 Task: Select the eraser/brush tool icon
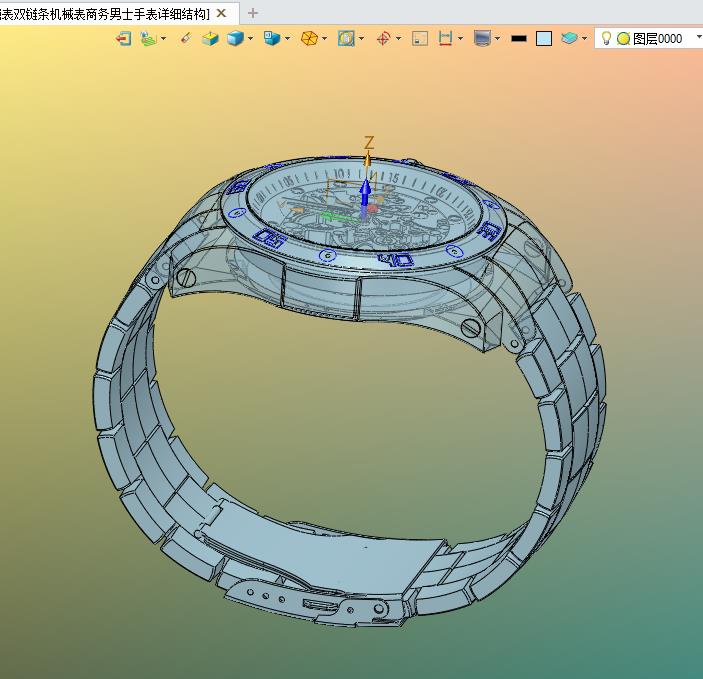(x=186, y=39)
